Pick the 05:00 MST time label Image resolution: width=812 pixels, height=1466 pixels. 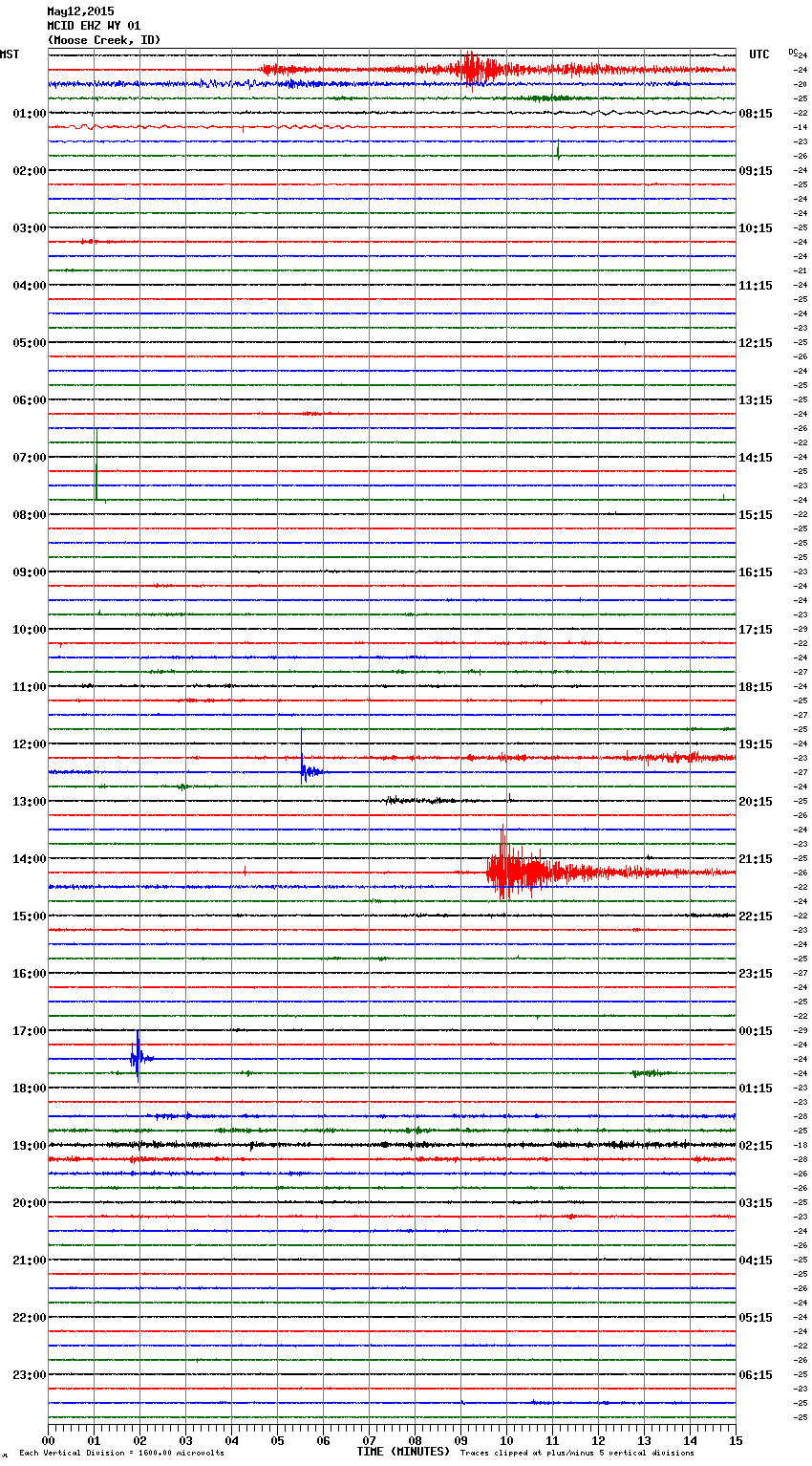pyautogui.click(x=30, y=343)
